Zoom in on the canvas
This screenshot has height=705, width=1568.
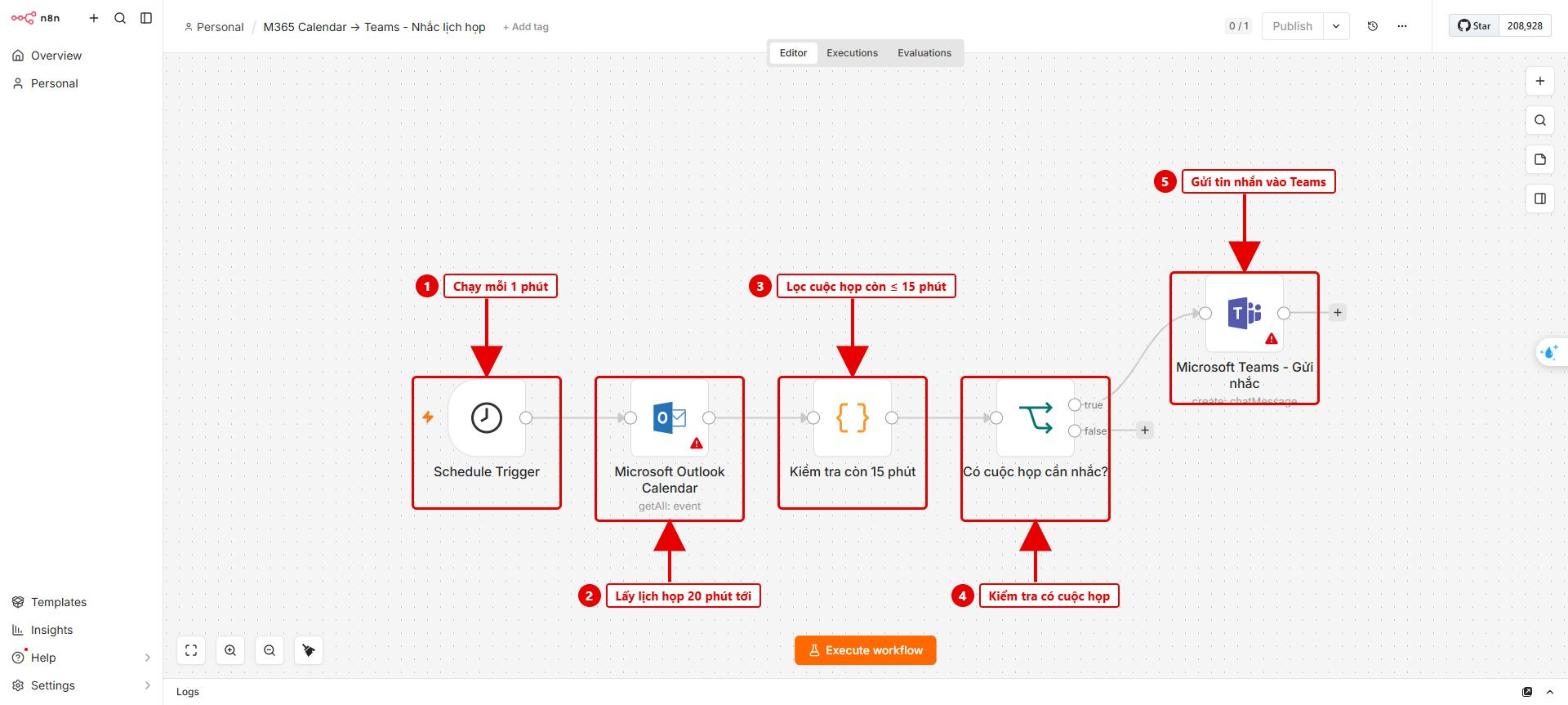pyautogui.click(x=230, y=650)
